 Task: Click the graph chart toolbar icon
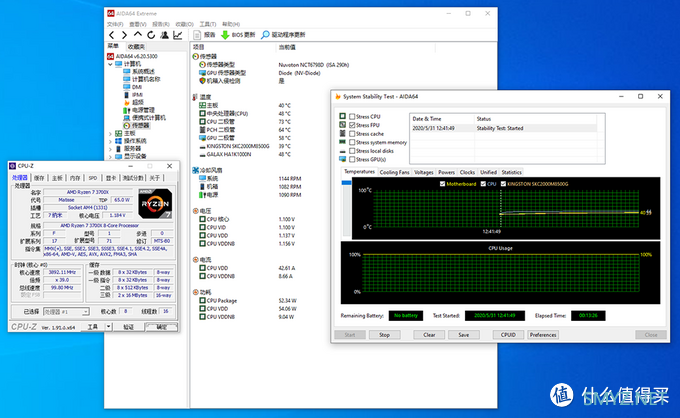click(x=178, y=35)
